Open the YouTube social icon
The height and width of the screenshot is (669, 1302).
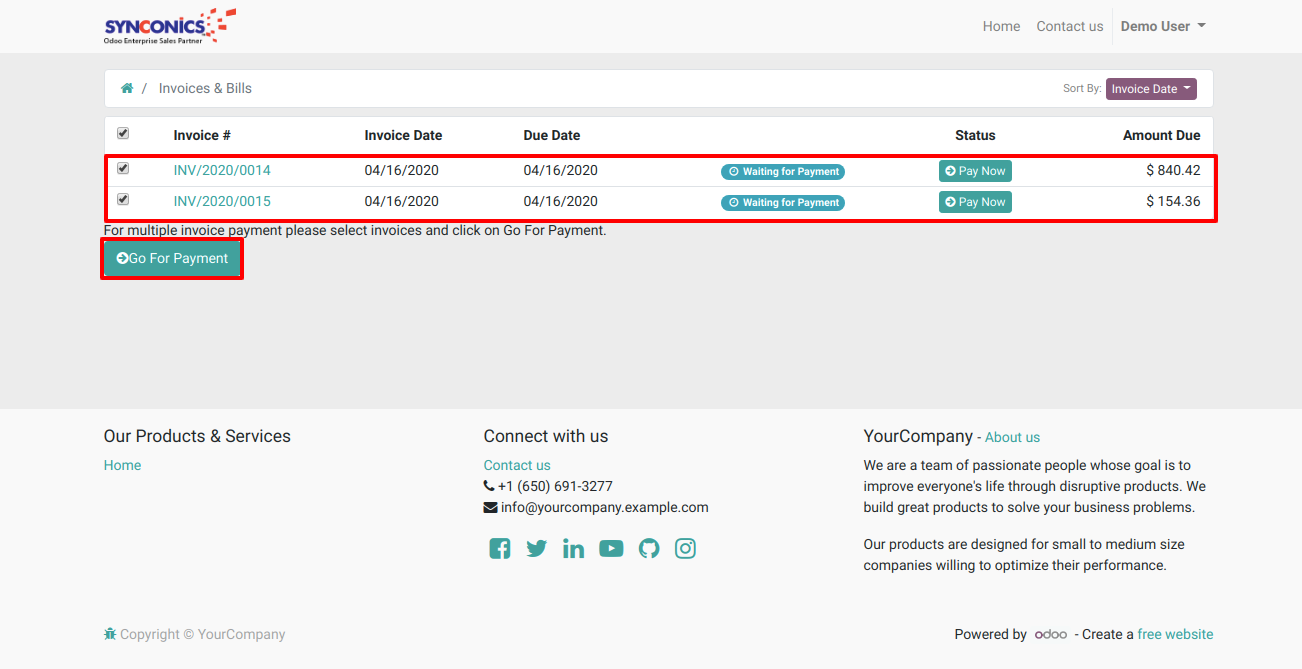pos(611,548)
